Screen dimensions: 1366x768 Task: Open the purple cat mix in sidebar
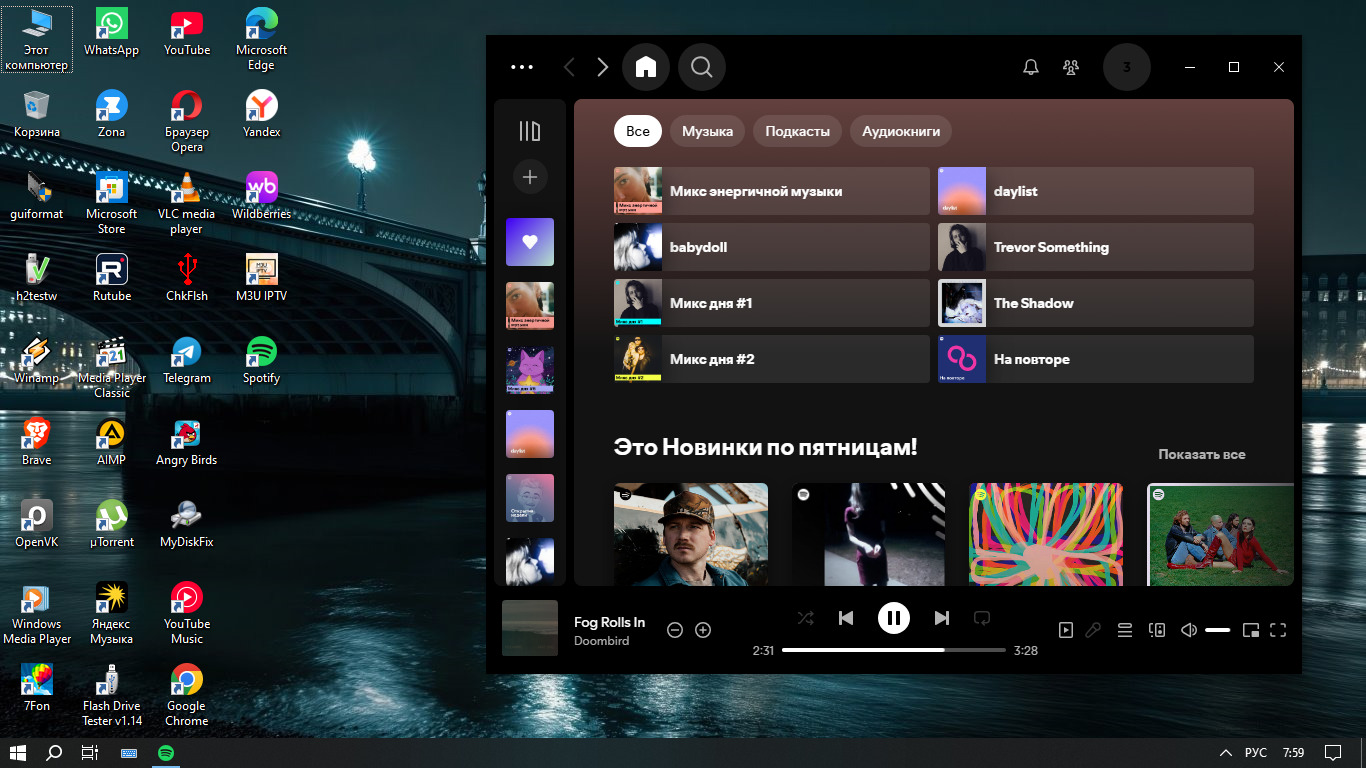(x=530, y=370)
